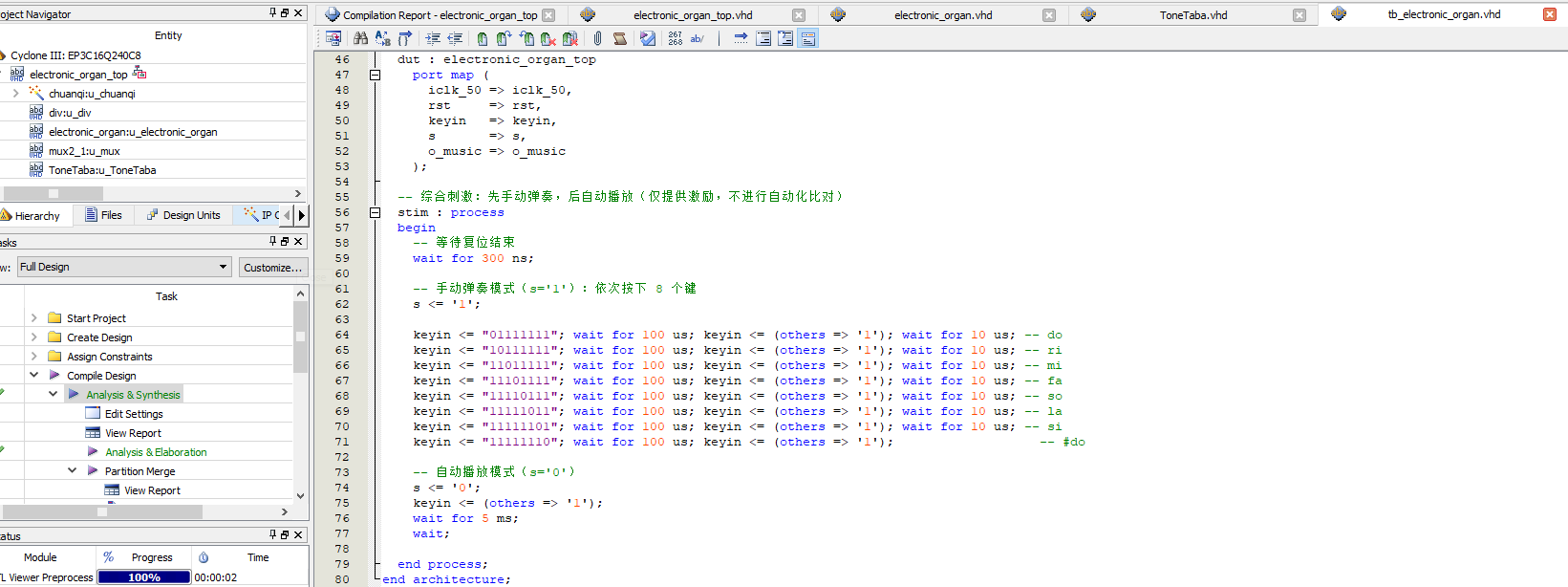Click the insert template scroll icon
The image size is (1568, 587).
pos(620,38)
